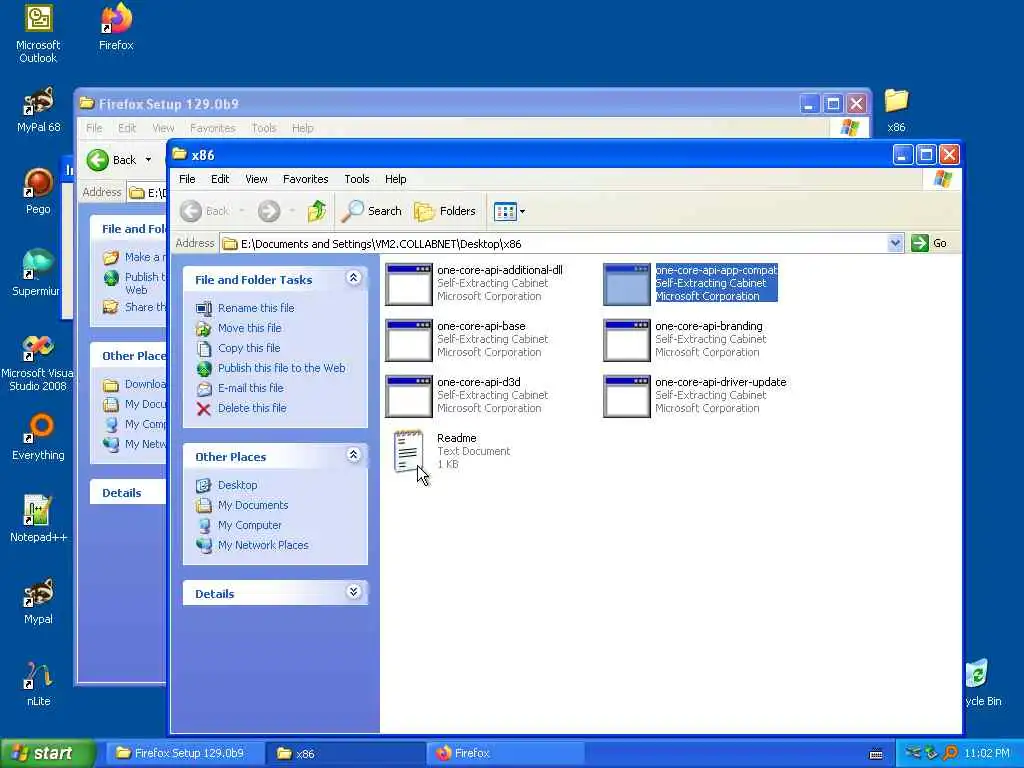This screenshot has height=768, width=1024.
Task: Click the magnifier icon in system tray
Action: click(950, 753)
